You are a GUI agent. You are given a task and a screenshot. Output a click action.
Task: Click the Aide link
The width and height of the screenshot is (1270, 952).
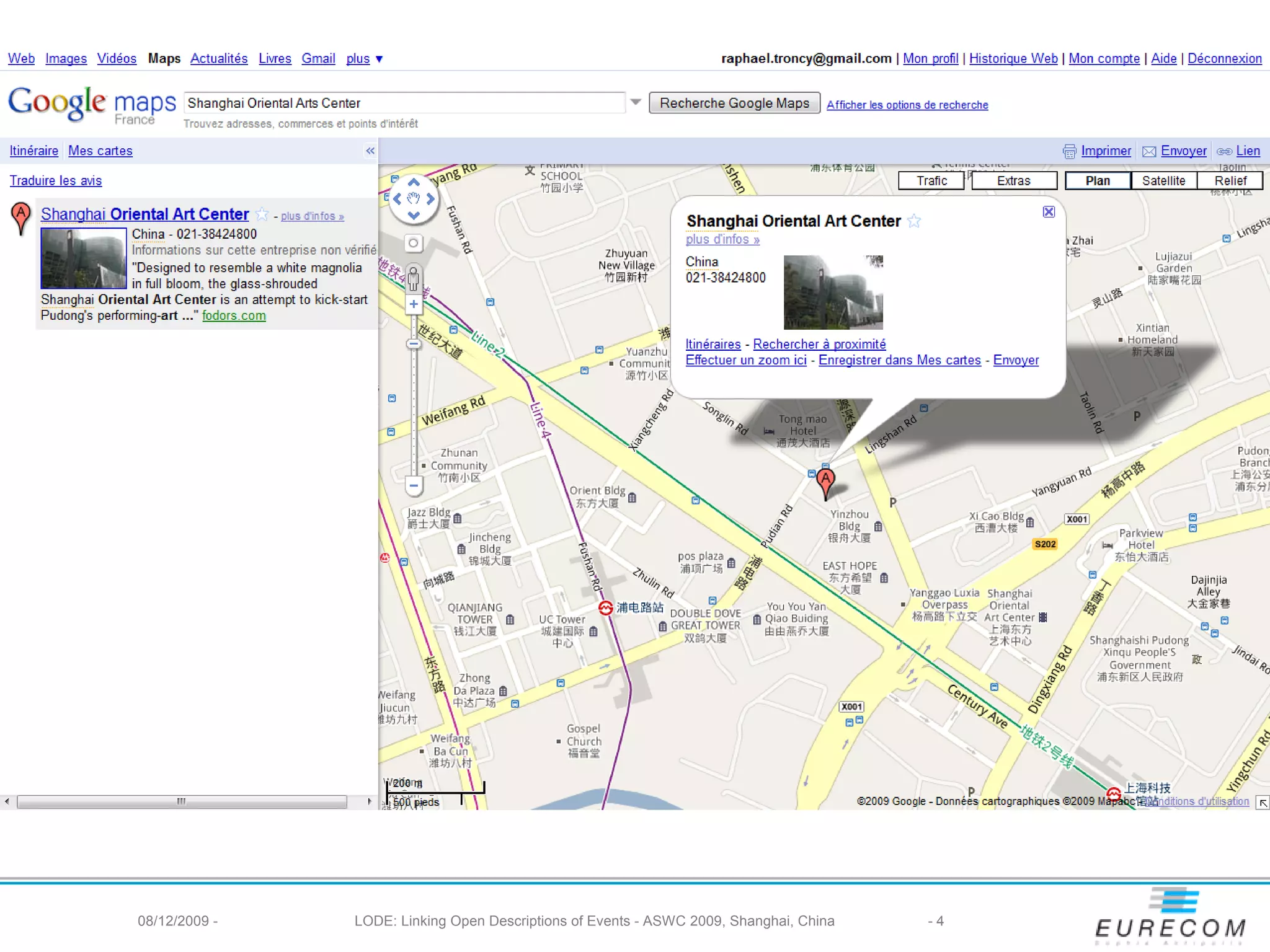(x=1163, y=58)
